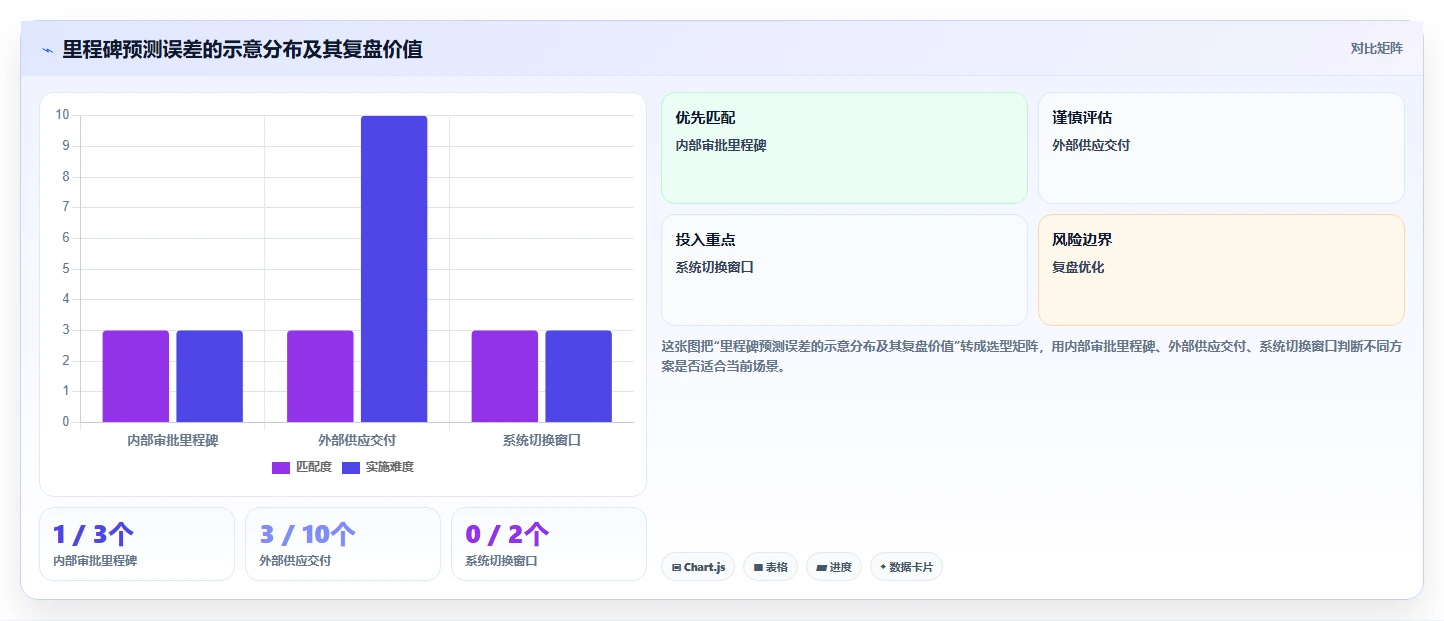Screen dimensions: 1444x621
Task: Click 系统切换窗口 text in 投入重点 card
Action: click(714, 267)
